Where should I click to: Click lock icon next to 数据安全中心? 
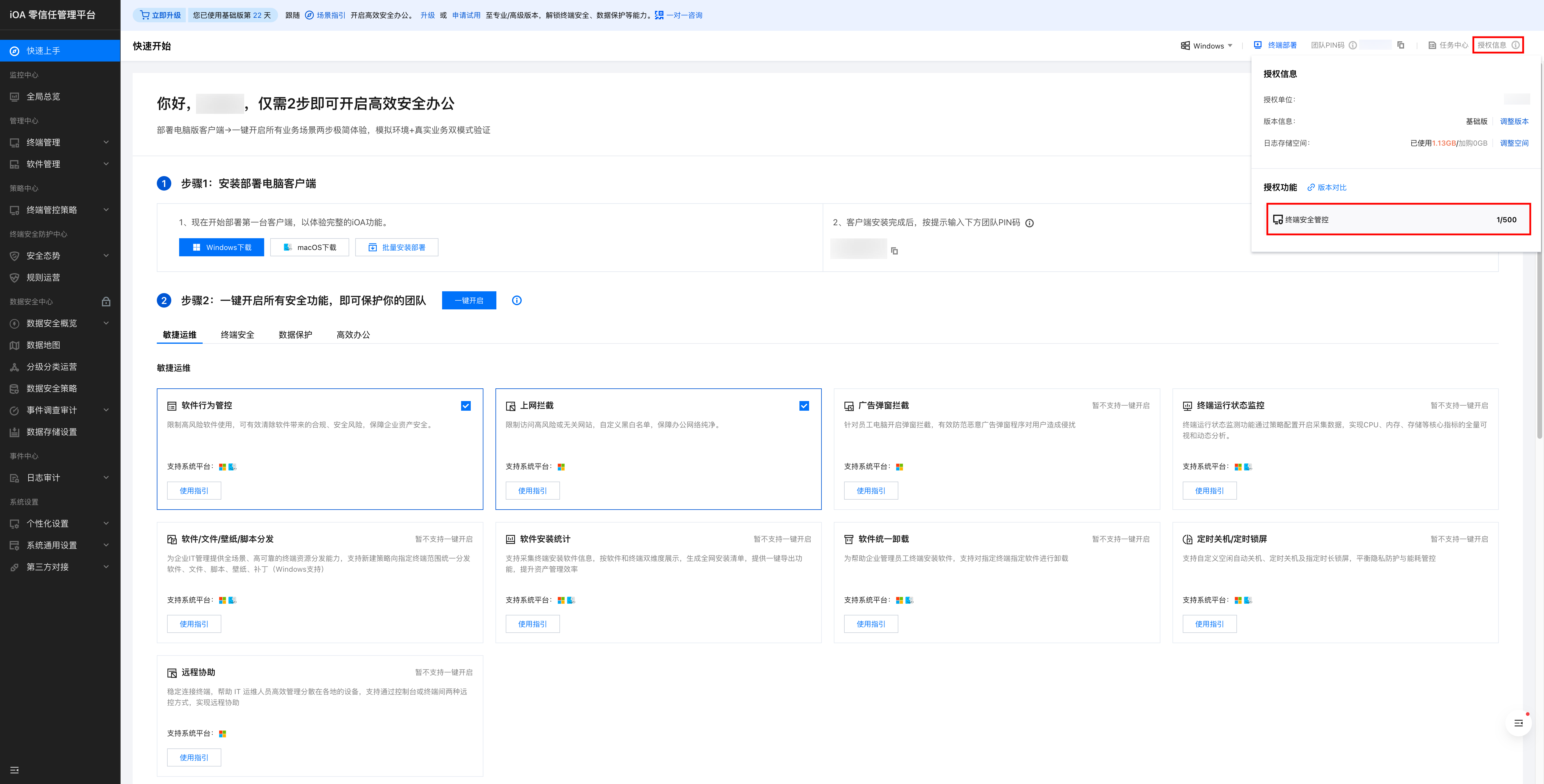[x=106, y=302]
